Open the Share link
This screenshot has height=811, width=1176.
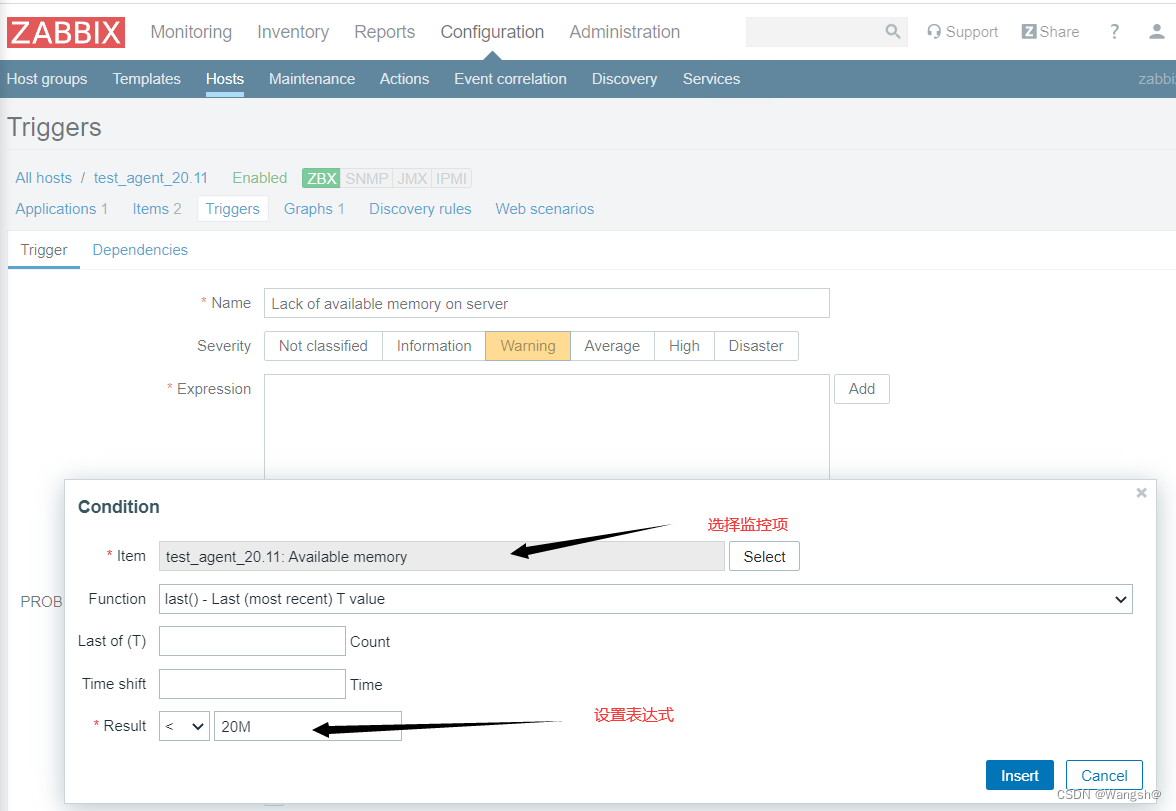click(x=1050, y=32)
